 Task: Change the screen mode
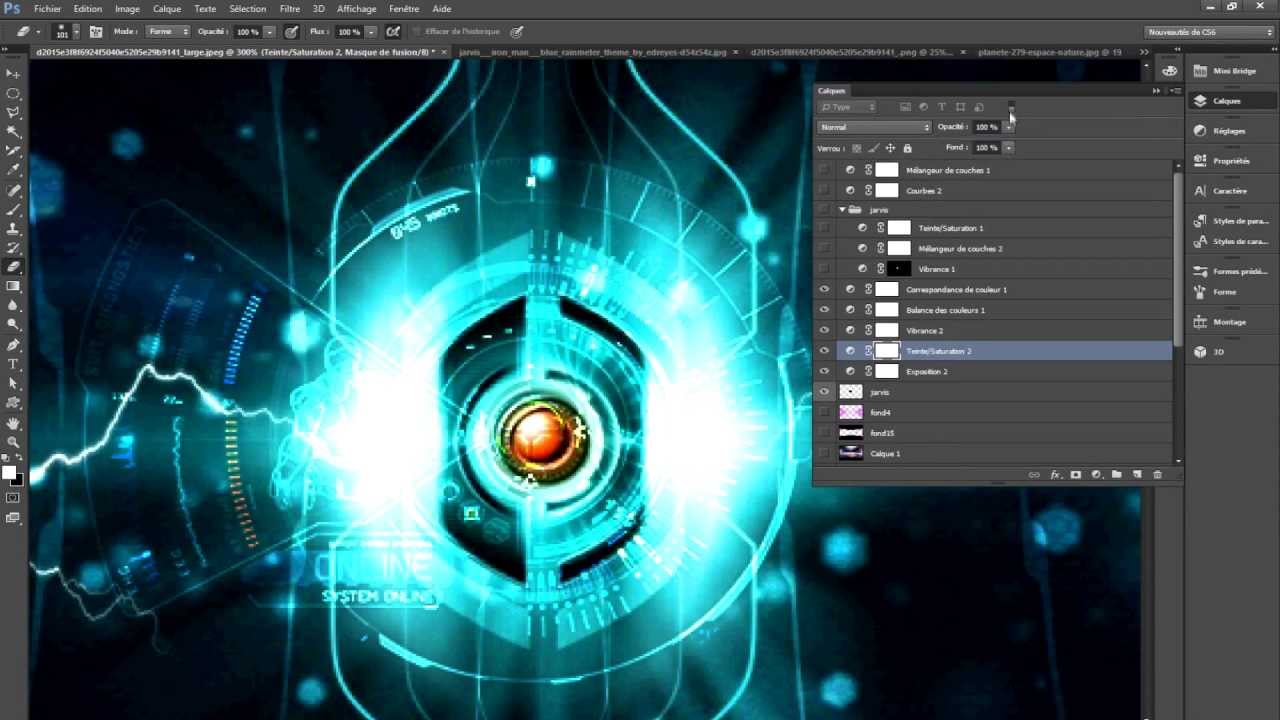coord(14,517)
